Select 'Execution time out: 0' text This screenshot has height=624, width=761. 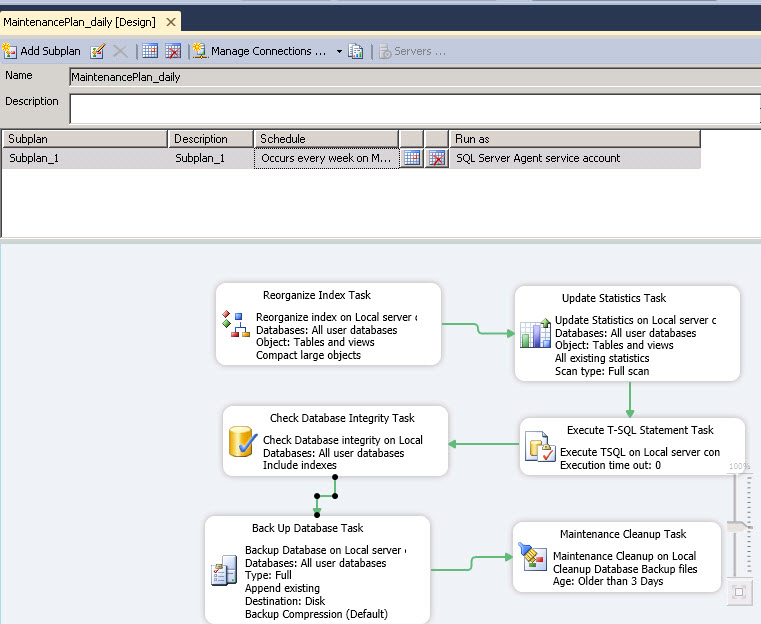click(x=611, y=465)
